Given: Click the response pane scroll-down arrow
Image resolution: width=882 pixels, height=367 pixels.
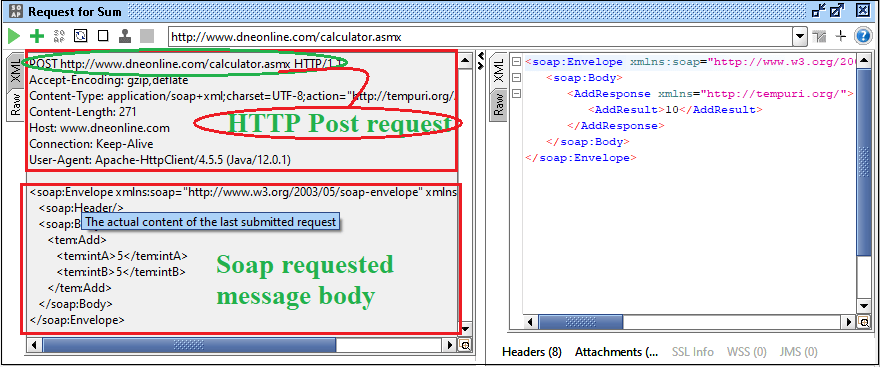Looking at the screenshot, I should tap(863, 307).
